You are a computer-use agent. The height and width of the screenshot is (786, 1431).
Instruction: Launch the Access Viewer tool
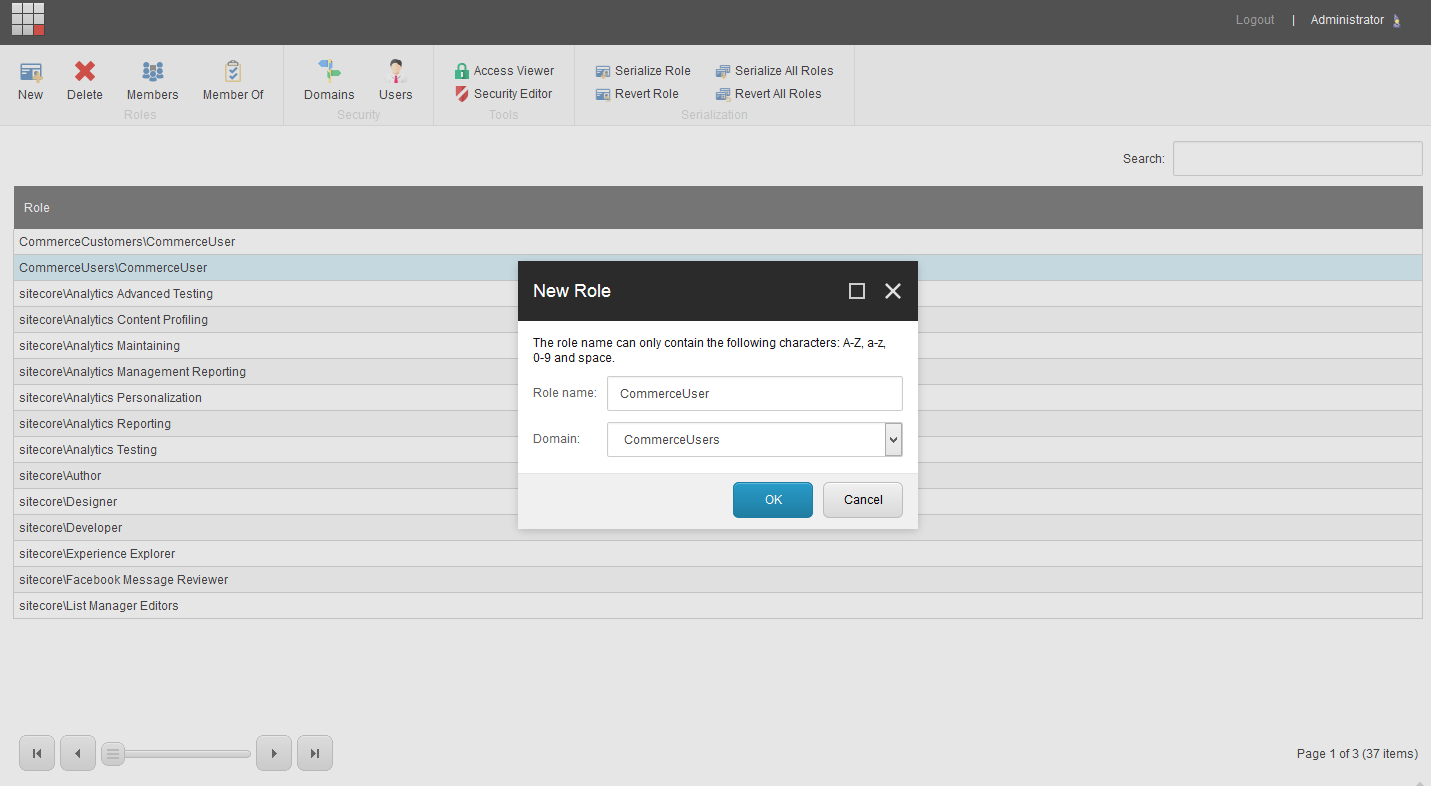505,71
